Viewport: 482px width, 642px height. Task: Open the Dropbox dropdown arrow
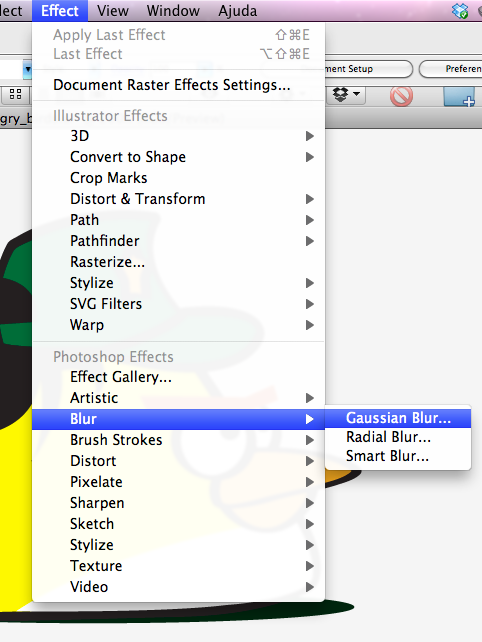[x=357, y=94]
